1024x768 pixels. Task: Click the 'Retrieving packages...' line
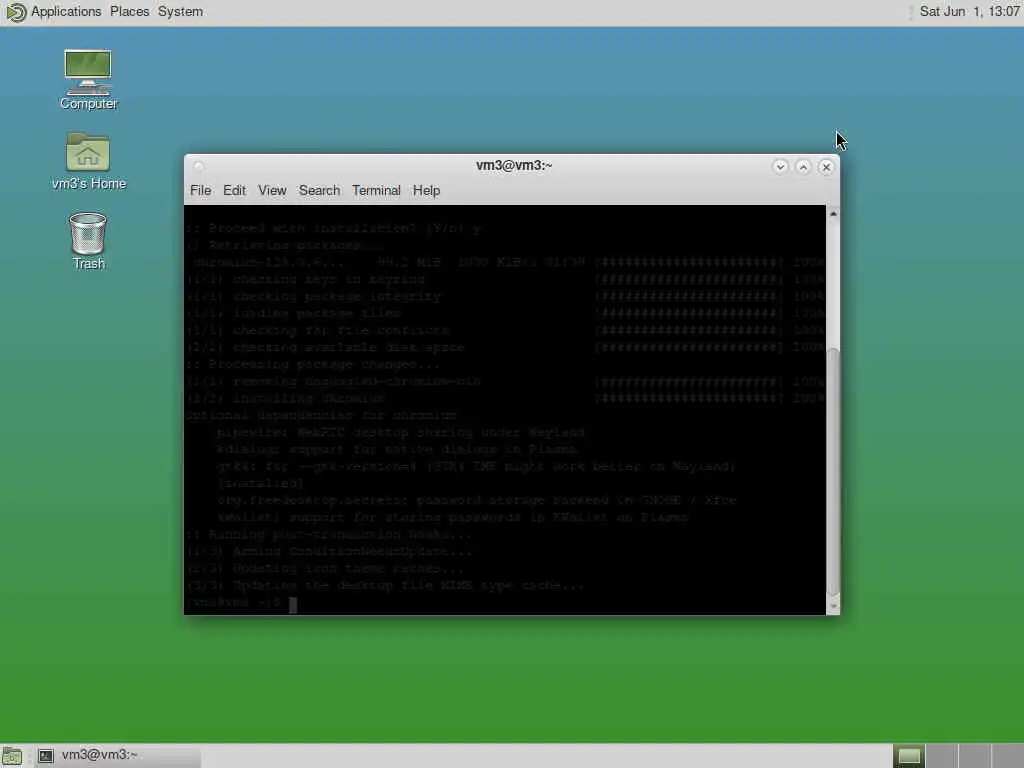(x=285, y=246)
